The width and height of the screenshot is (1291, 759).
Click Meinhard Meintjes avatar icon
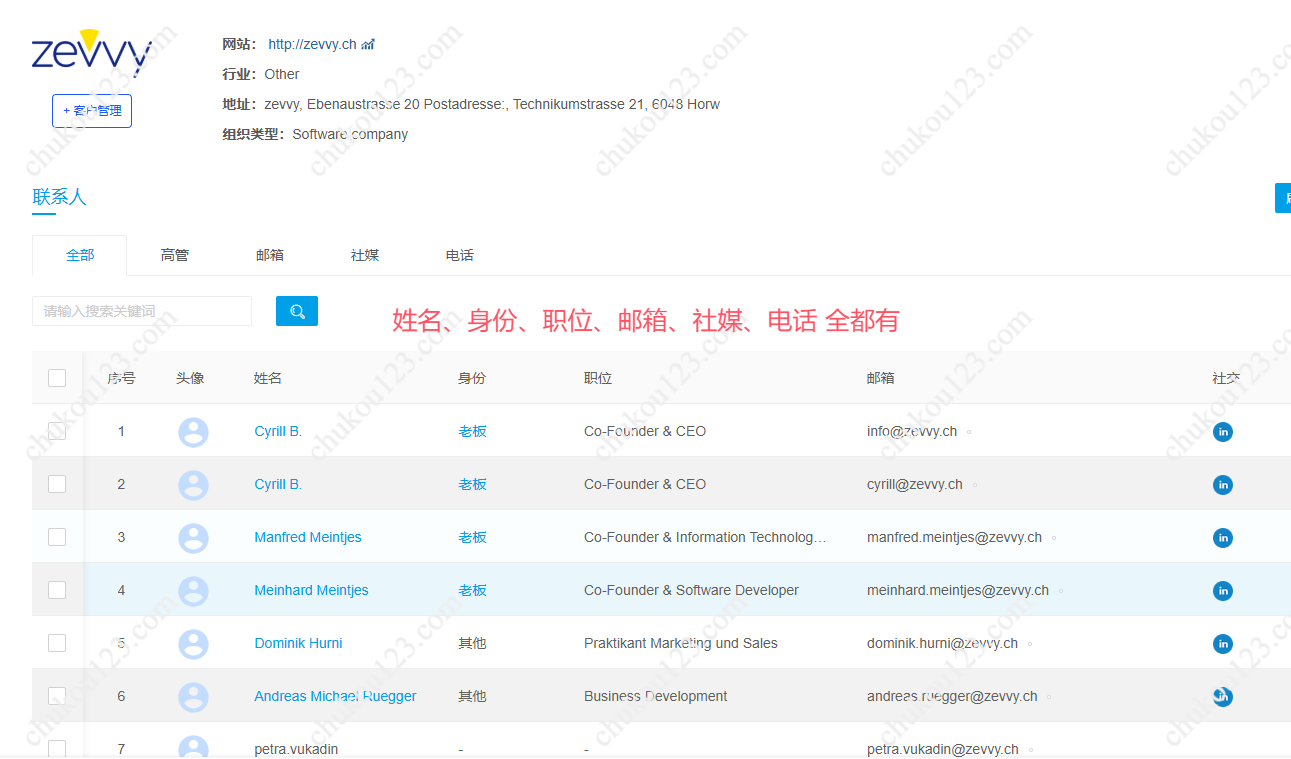(193, 591)
